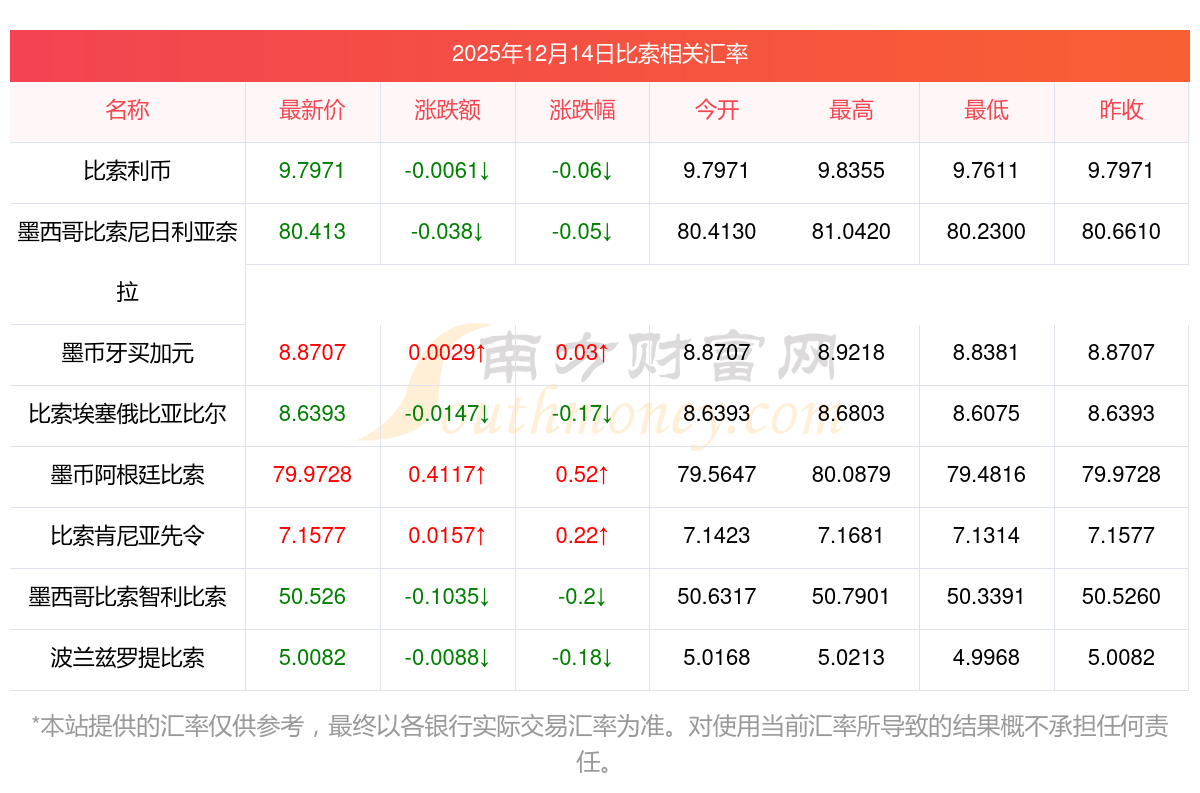Click the 墨西哥比索智利比索 row name
The width and height of the screenshot is (1200, 793).
tap(127, 597)
